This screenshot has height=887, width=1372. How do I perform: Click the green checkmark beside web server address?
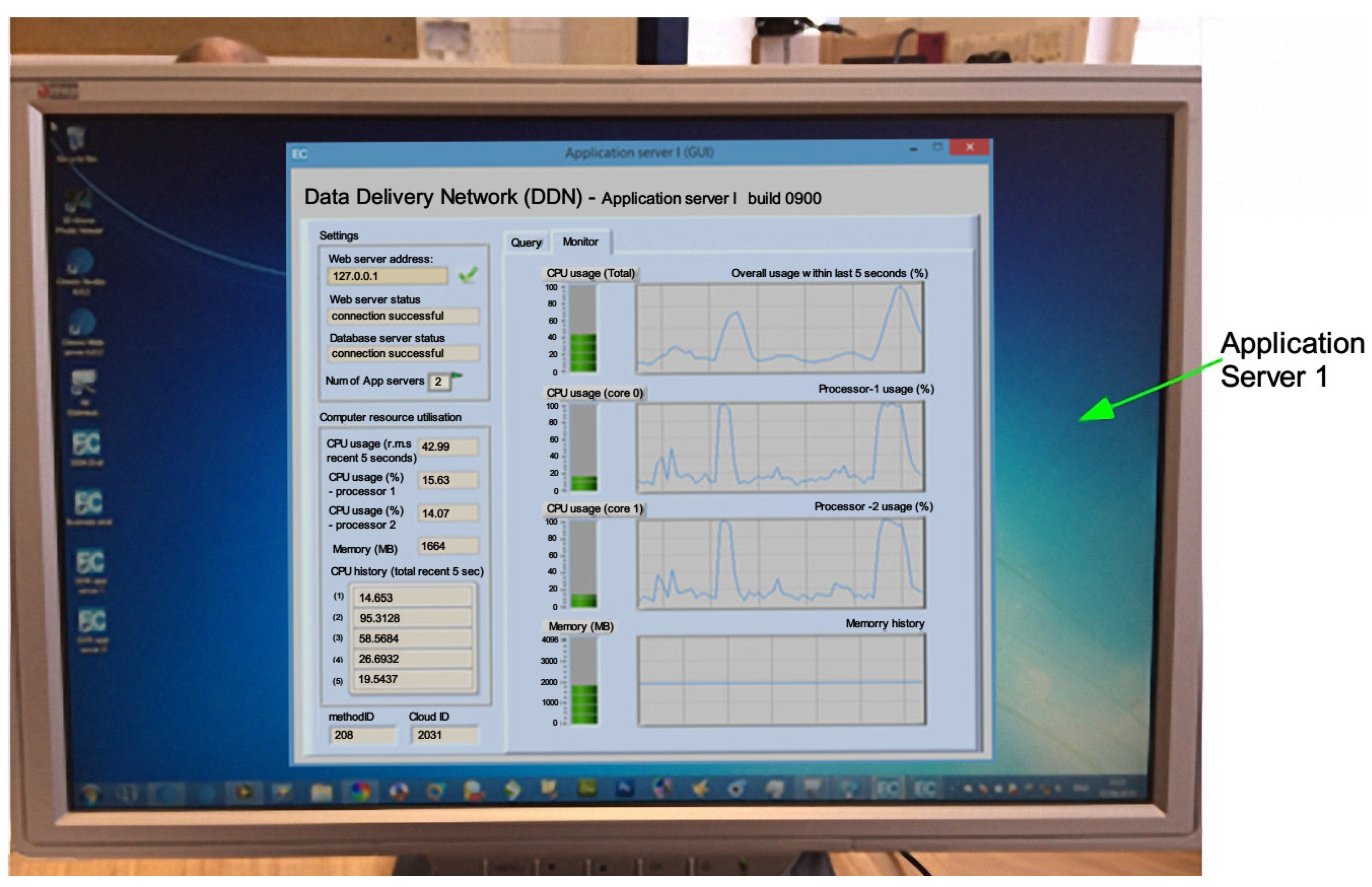(x=468, y=275)
